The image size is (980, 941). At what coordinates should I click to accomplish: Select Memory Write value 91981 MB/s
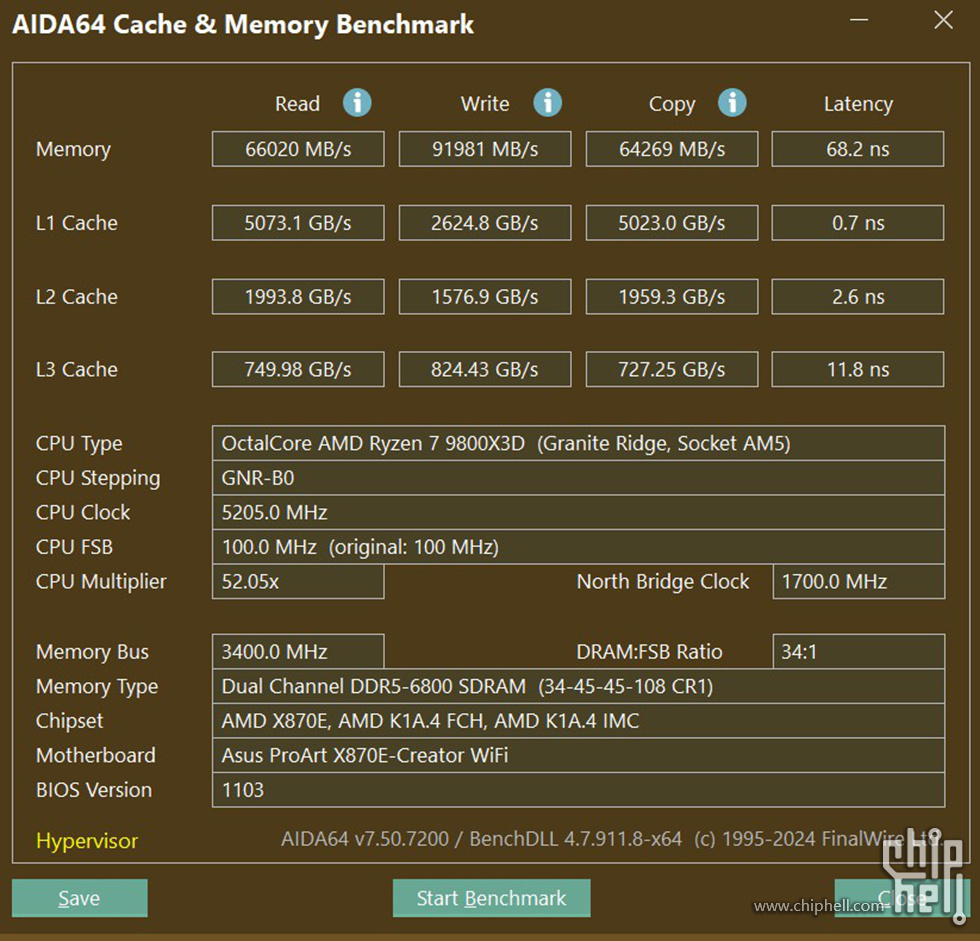[485, 149]
